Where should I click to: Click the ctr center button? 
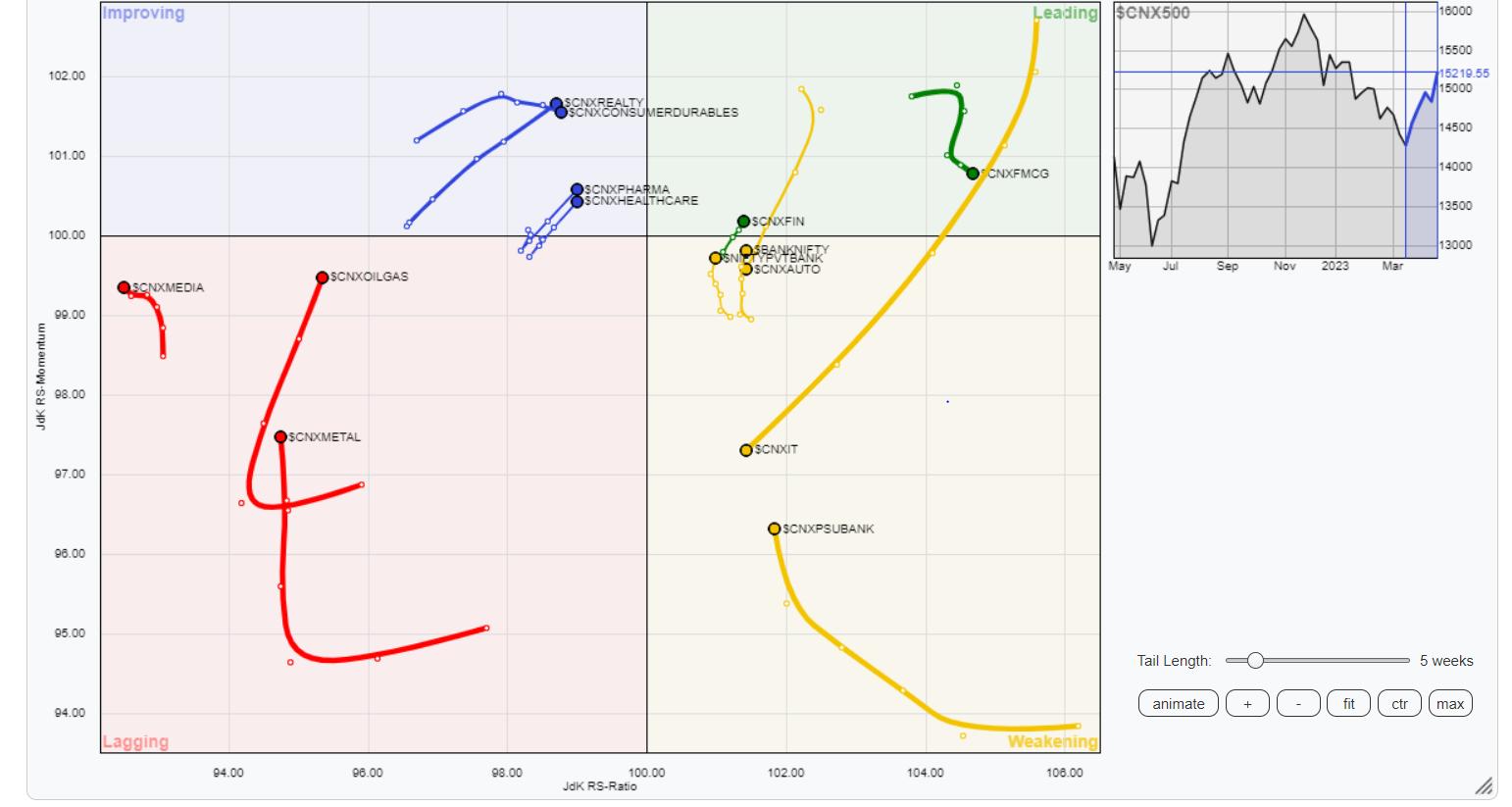click(1399, 704)
